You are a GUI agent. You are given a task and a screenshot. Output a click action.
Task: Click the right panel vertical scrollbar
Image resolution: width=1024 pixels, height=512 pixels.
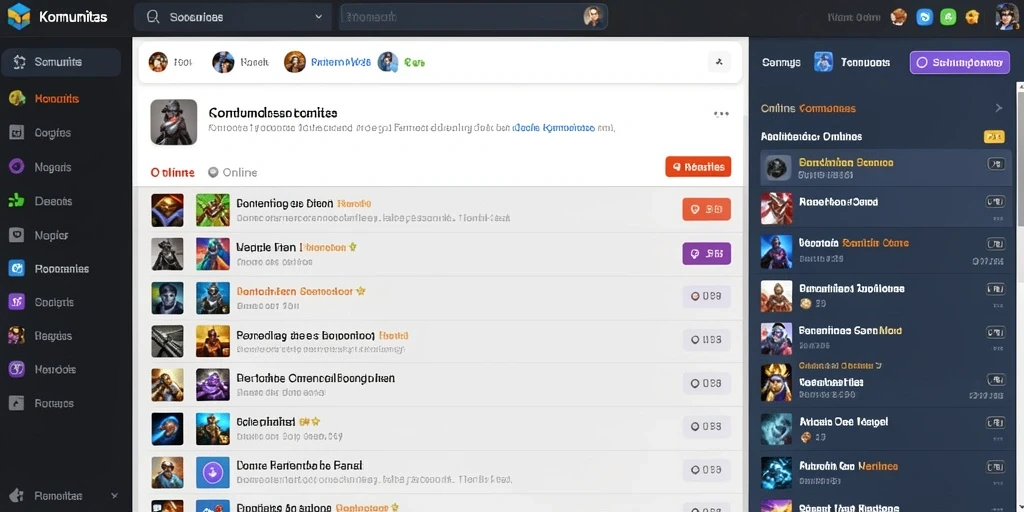tap(1019, 153)
